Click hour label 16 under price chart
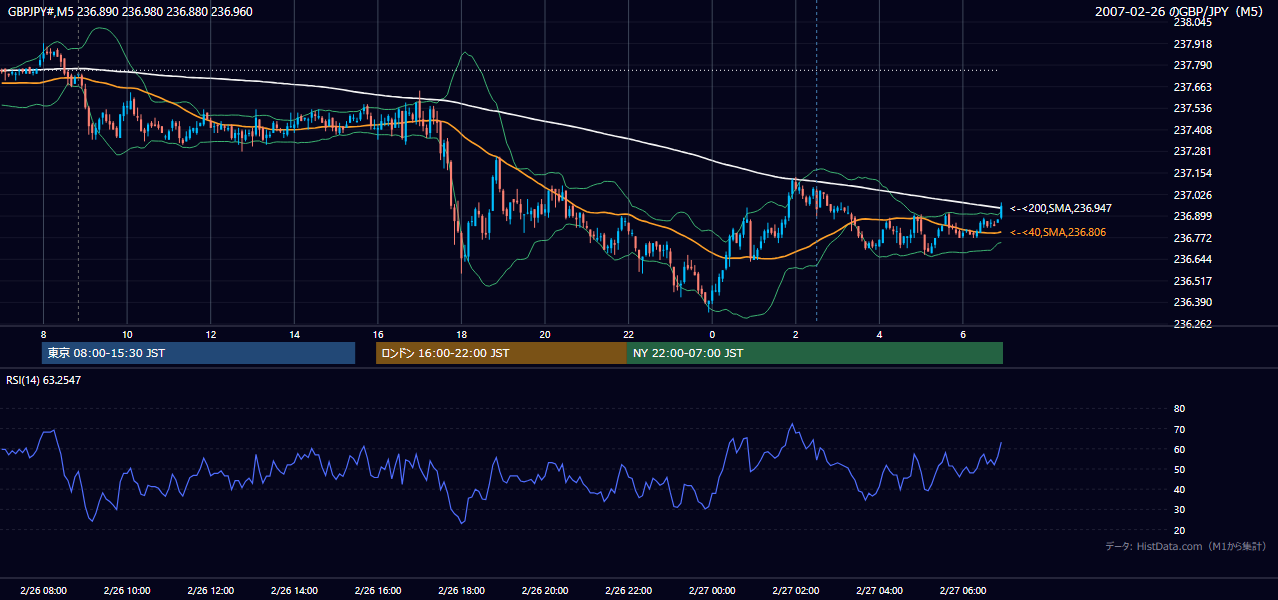Viewport: 1278px width, 600px height. pyautogui.click(x=377, y=334)
